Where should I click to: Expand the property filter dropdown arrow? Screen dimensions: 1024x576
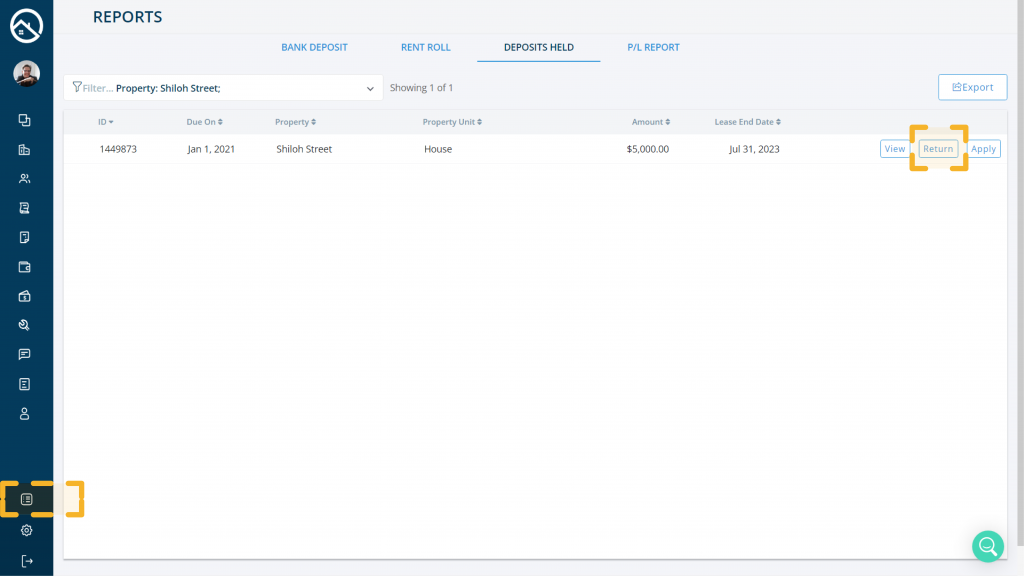coord(370,88)
